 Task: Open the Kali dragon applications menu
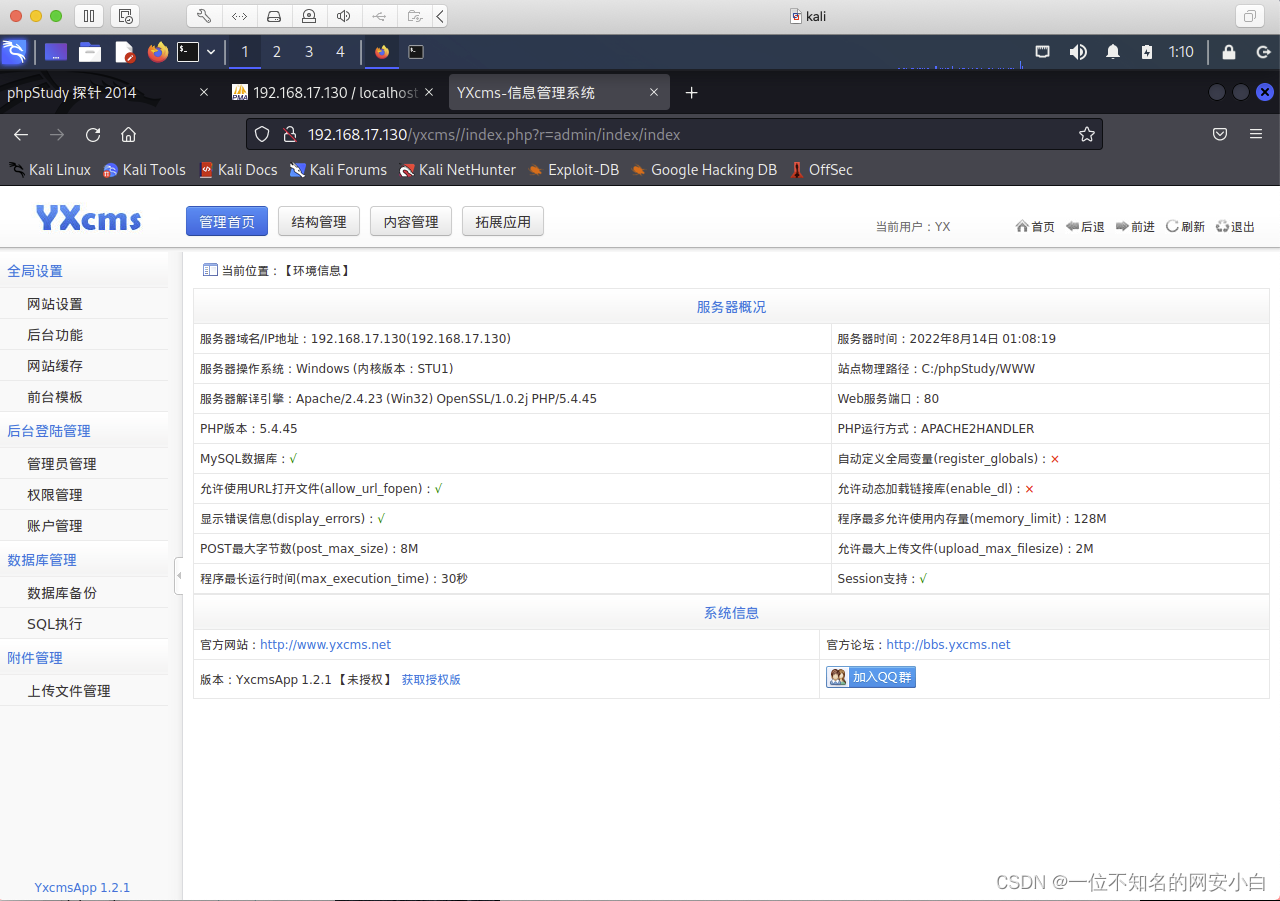pyautogui.click(x=14, y=52)
